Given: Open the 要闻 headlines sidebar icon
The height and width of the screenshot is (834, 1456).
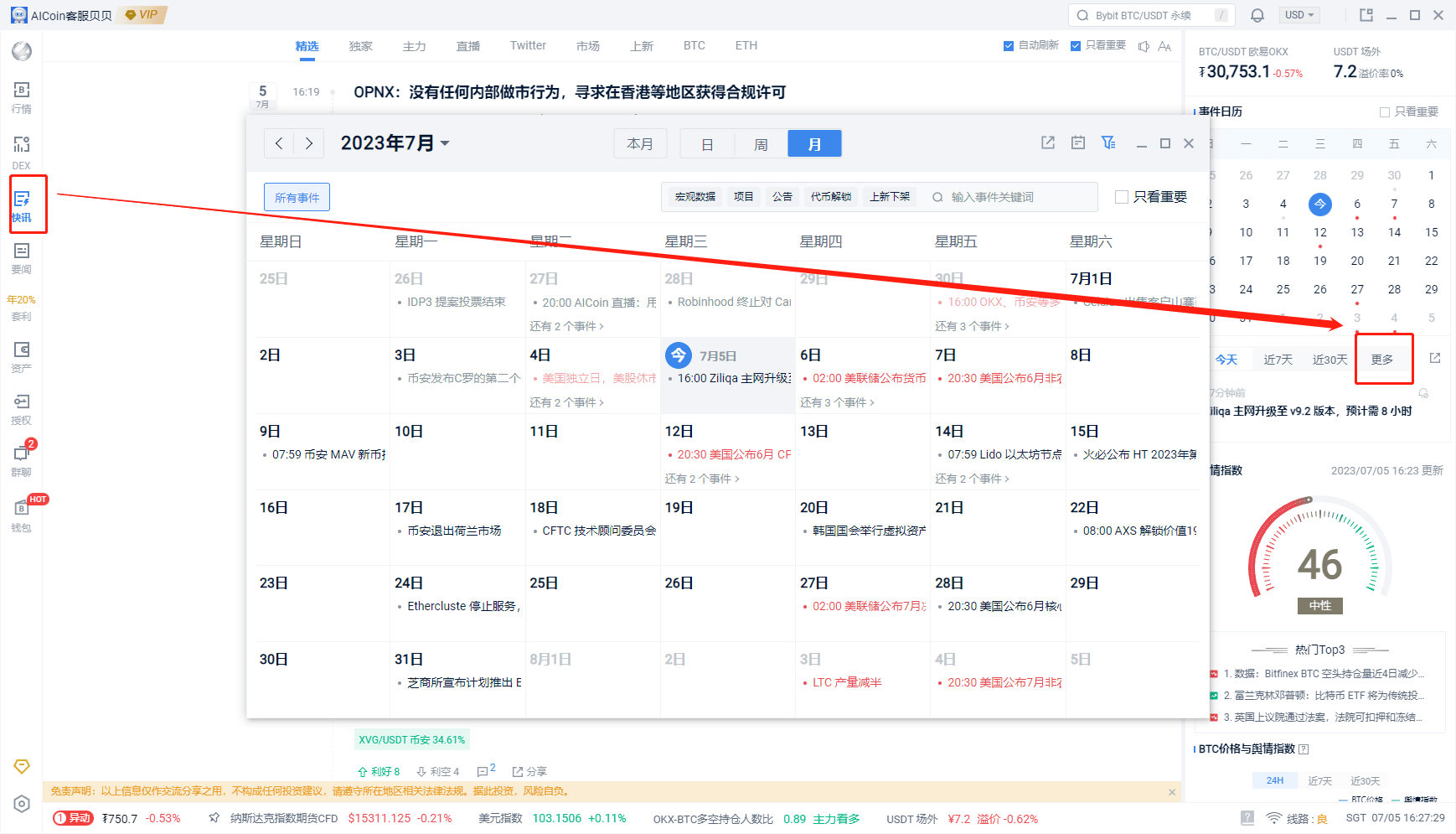Looking at the screenshot, I should click(x=22, y=258).
